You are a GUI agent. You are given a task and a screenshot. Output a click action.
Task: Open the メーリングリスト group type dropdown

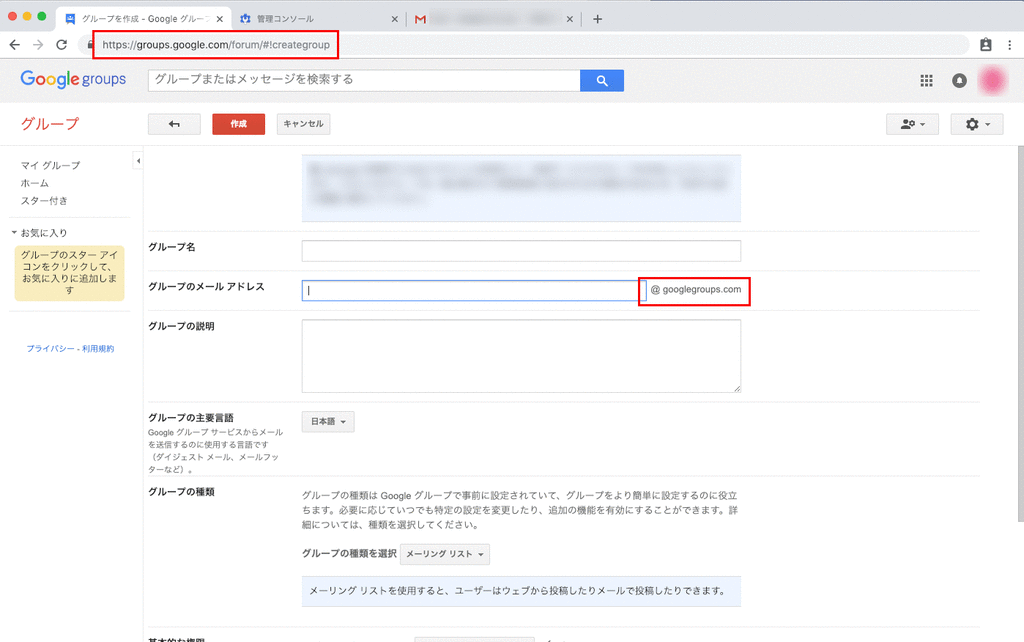click(444, 554)
